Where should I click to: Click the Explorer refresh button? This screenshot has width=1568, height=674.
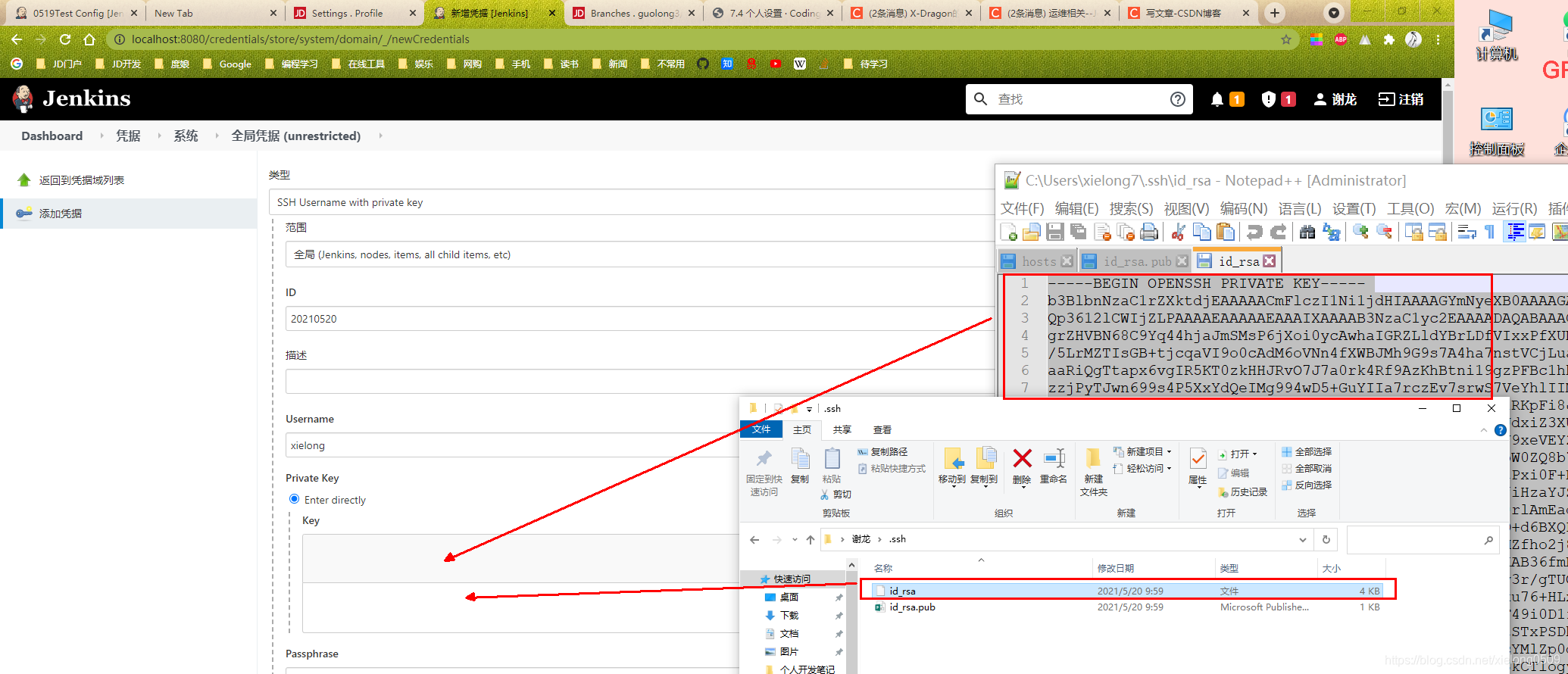[x=1326, y=540]
